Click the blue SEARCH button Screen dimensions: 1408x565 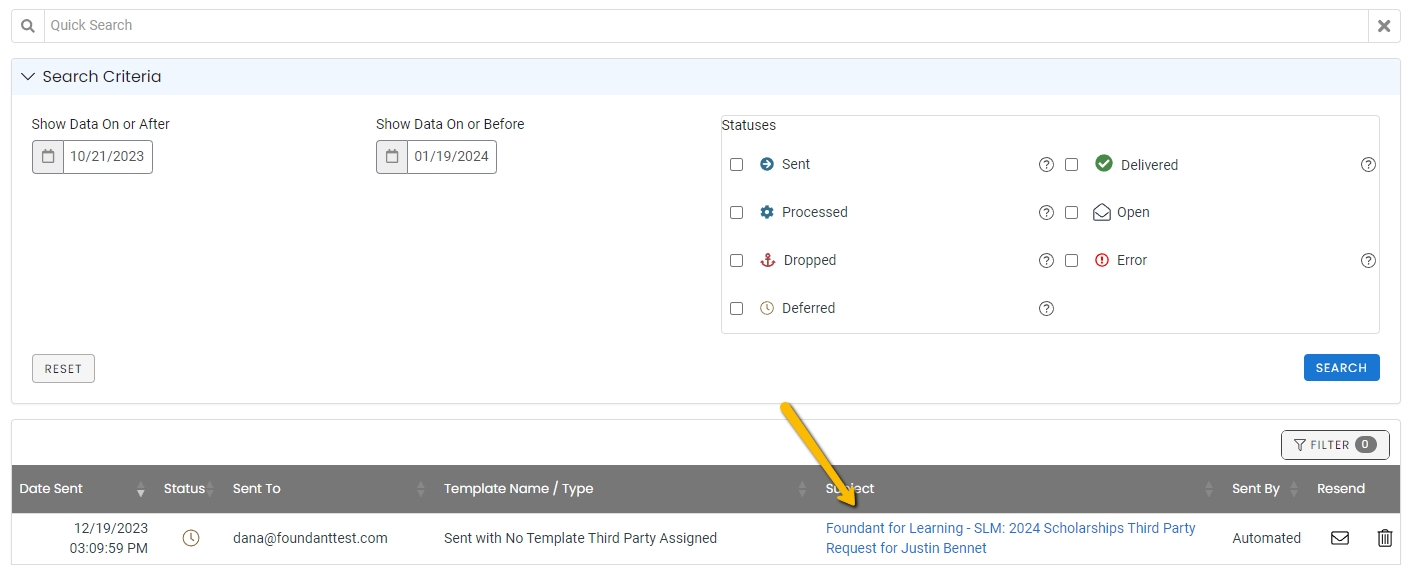coord(1341,368)
